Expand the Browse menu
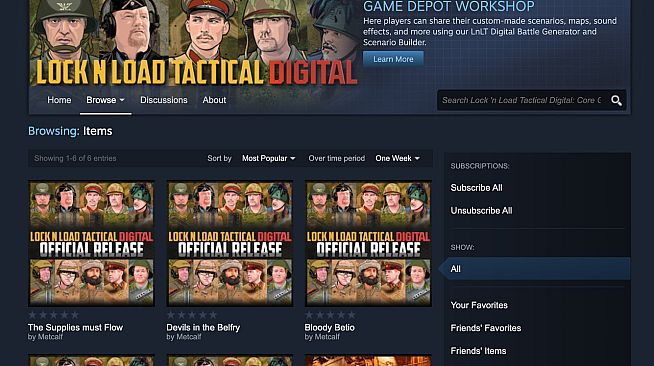 point(106,100)
